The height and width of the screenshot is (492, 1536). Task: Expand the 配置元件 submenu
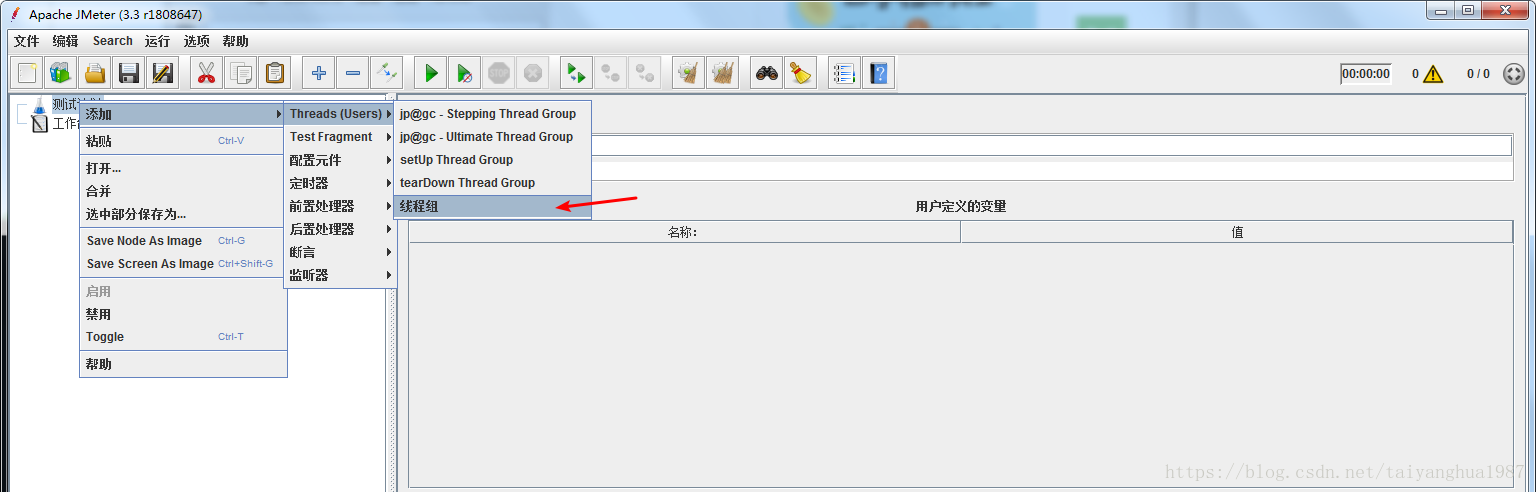pos(340,160)
